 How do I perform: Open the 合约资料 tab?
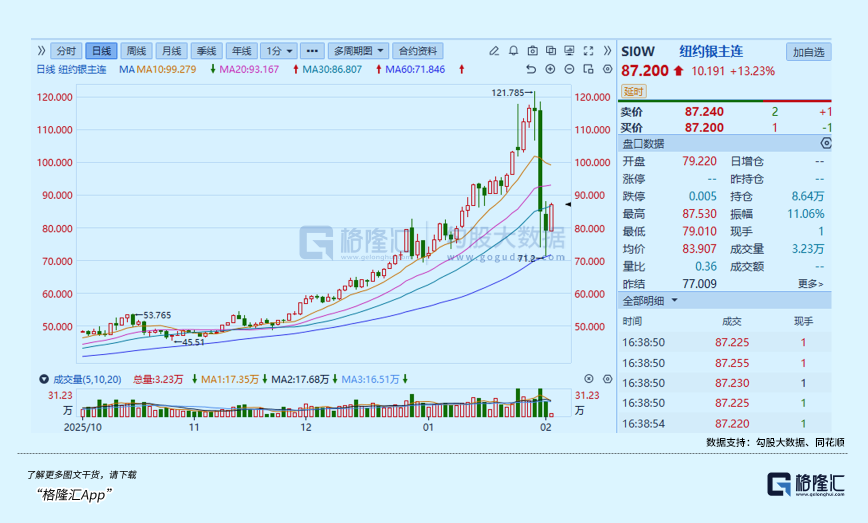point(418,50)
